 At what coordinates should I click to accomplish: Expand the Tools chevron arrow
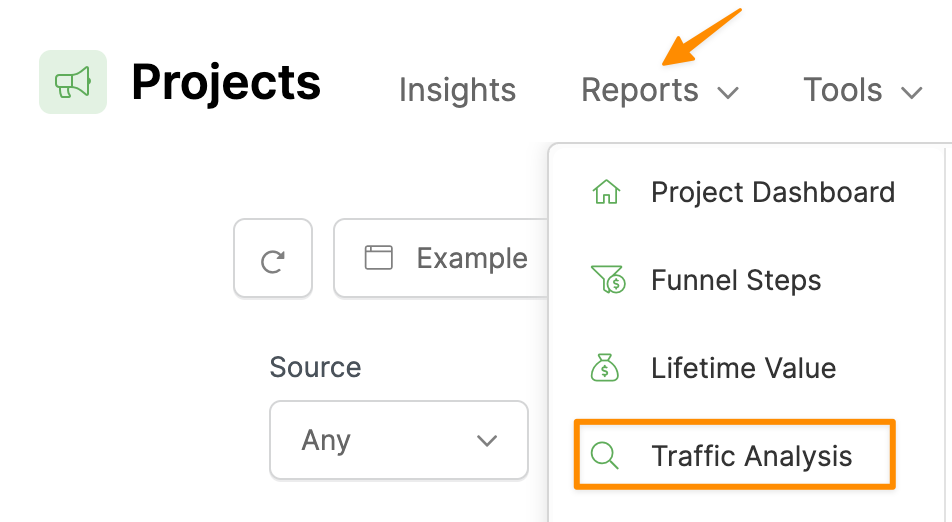tap(911, 93)
